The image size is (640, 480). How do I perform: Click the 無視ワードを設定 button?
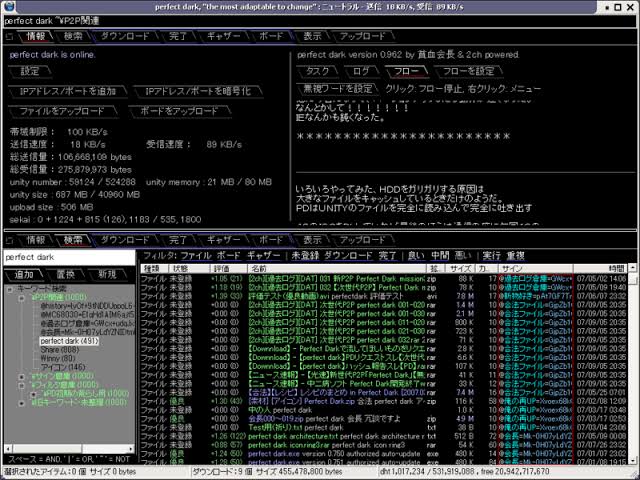338,89
